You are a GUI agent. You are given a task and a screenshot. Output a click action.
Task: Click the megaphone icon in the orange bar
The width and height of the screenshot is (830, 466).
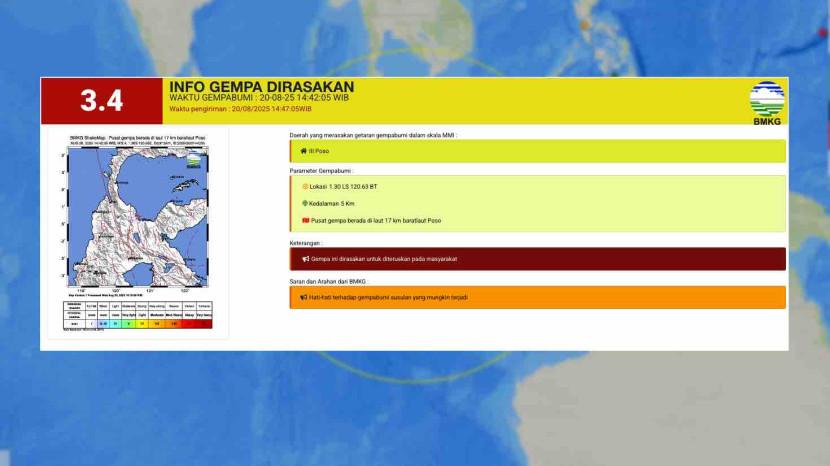pos(304,297)
